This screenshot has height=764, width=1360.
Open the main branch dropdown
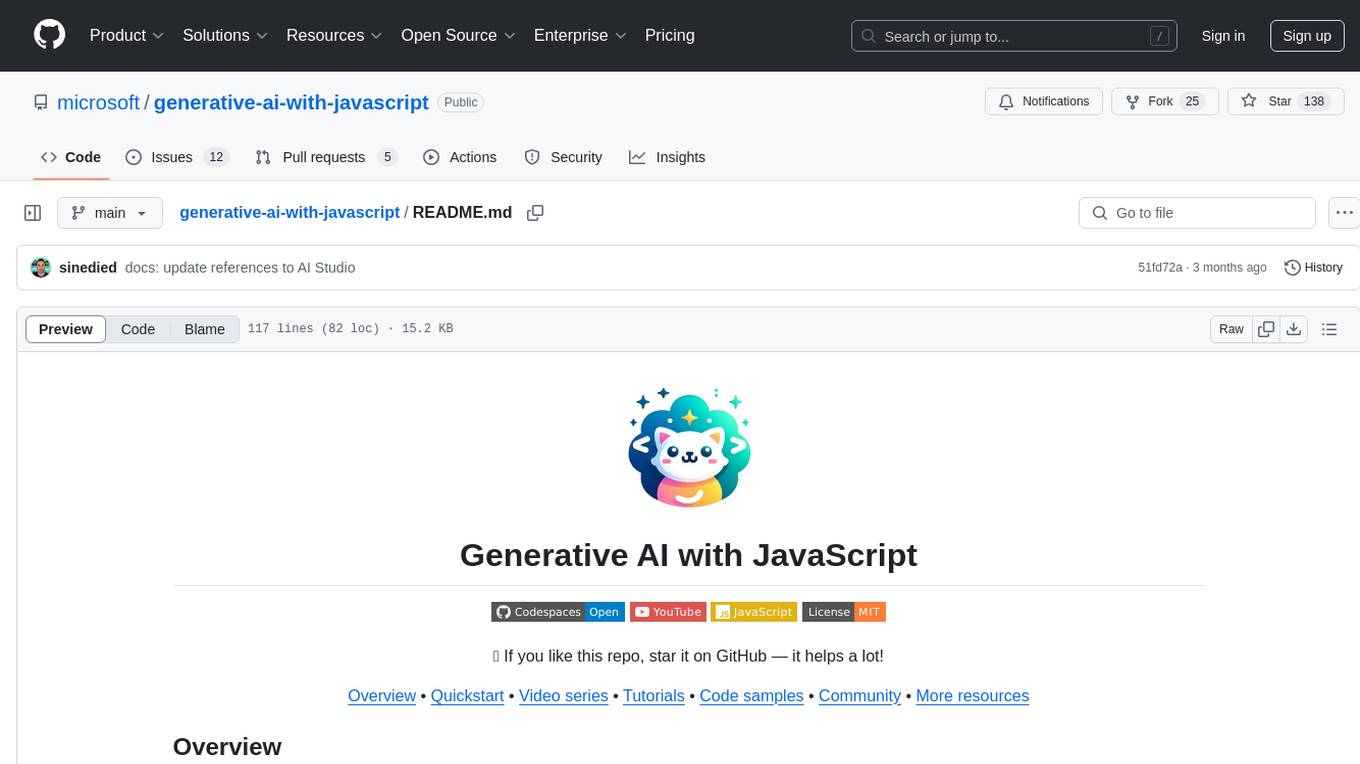(x=110, y=213)
